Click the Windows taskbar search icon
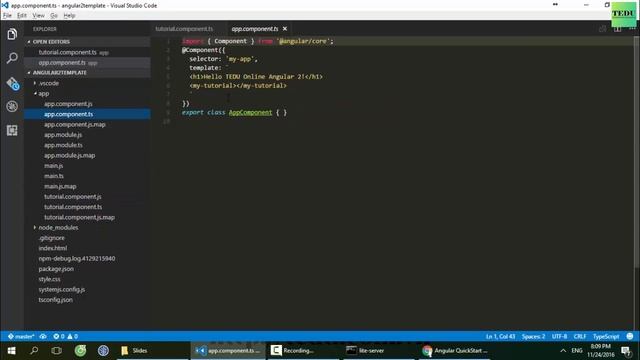The width and height of the screenshot is (640, 360). click(34, 351)
